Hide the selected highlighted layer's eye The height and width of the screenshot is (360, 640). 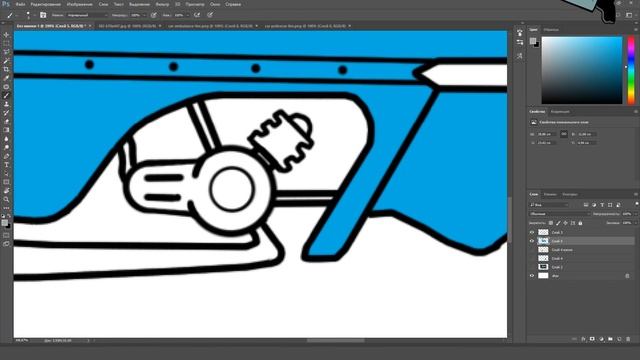tap(532, 241)
